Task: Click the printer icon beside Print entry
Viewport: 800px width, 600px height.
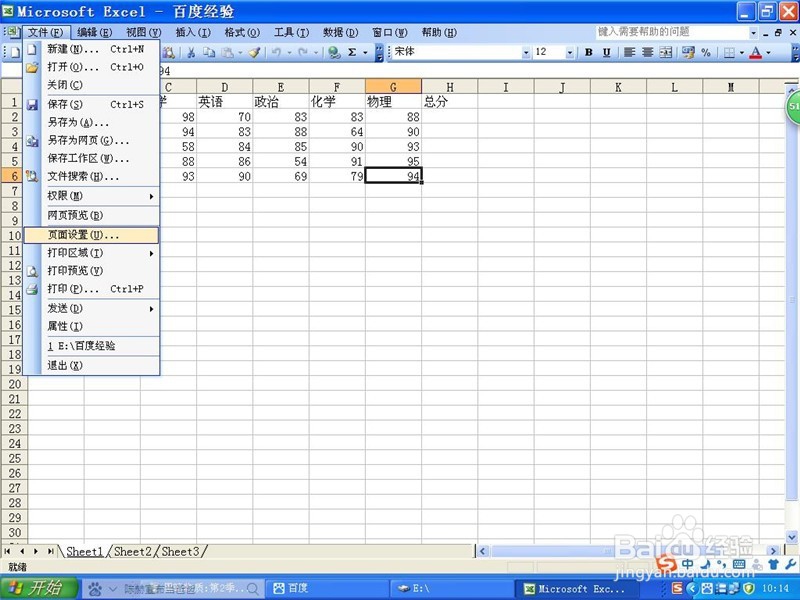Action: 32,289
